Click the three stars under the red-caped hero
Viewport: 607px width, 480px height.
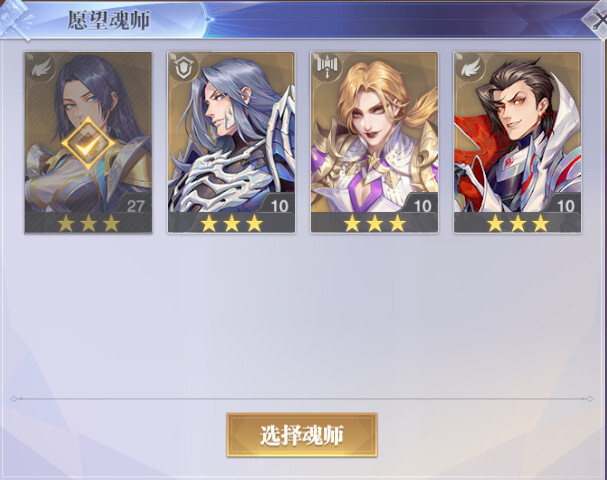518,224
